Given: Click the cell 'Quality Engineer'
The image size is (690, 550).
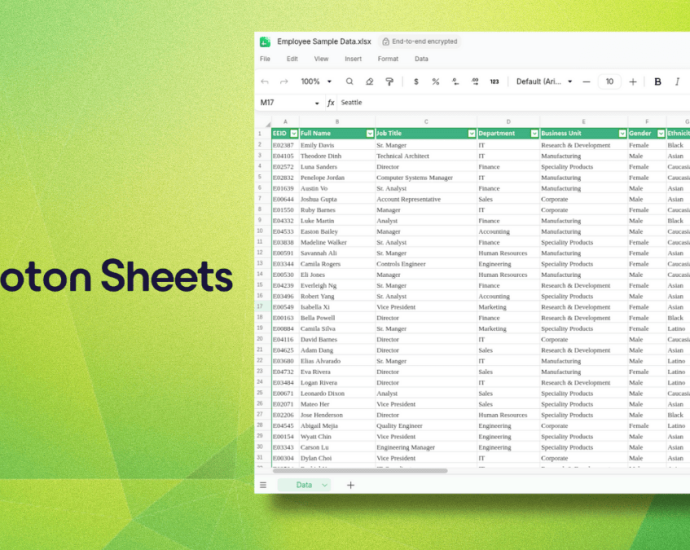Looking at the screenshot, I should 426,425.
